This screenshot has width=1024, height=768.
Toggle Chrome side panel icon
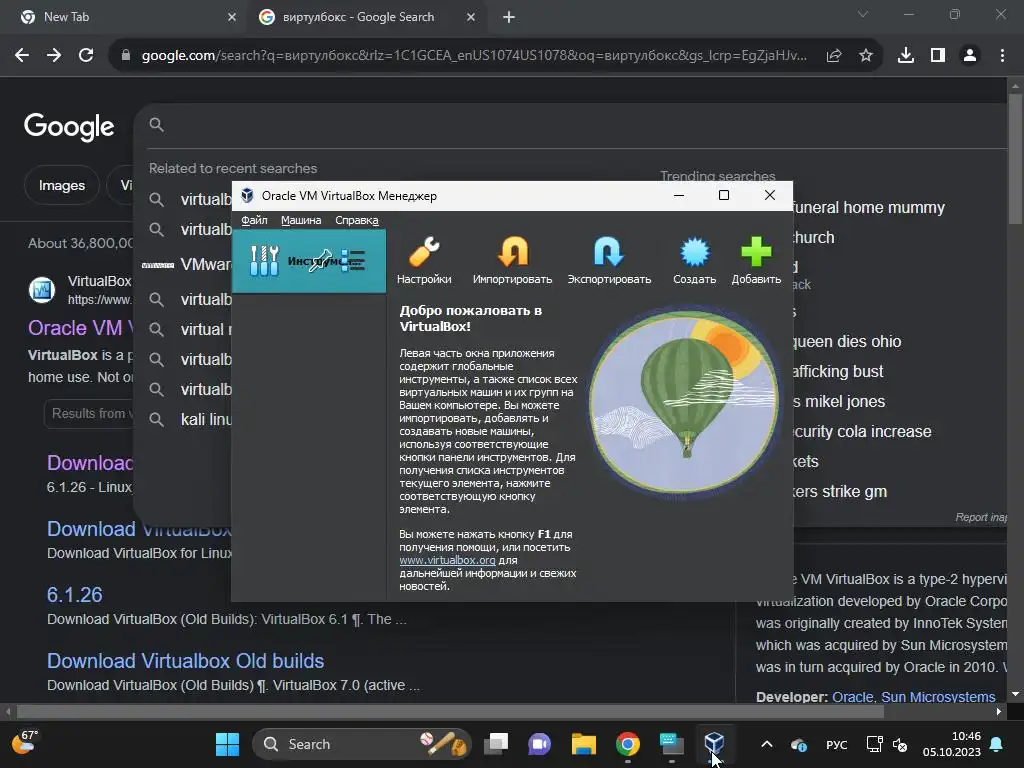[x=938, y=56]
